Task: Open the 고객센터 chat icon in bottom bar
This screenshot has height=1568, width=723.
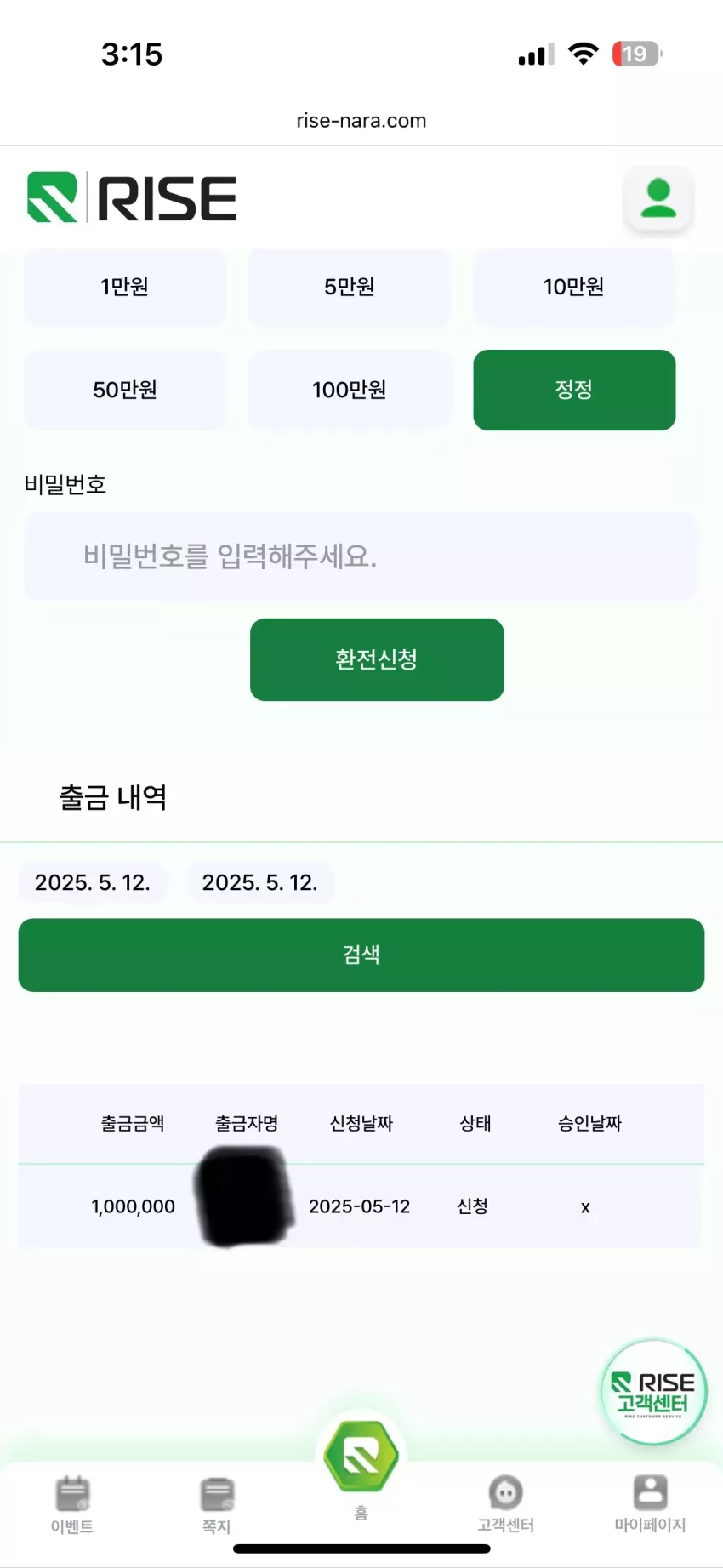Action: click(505, 1492)
